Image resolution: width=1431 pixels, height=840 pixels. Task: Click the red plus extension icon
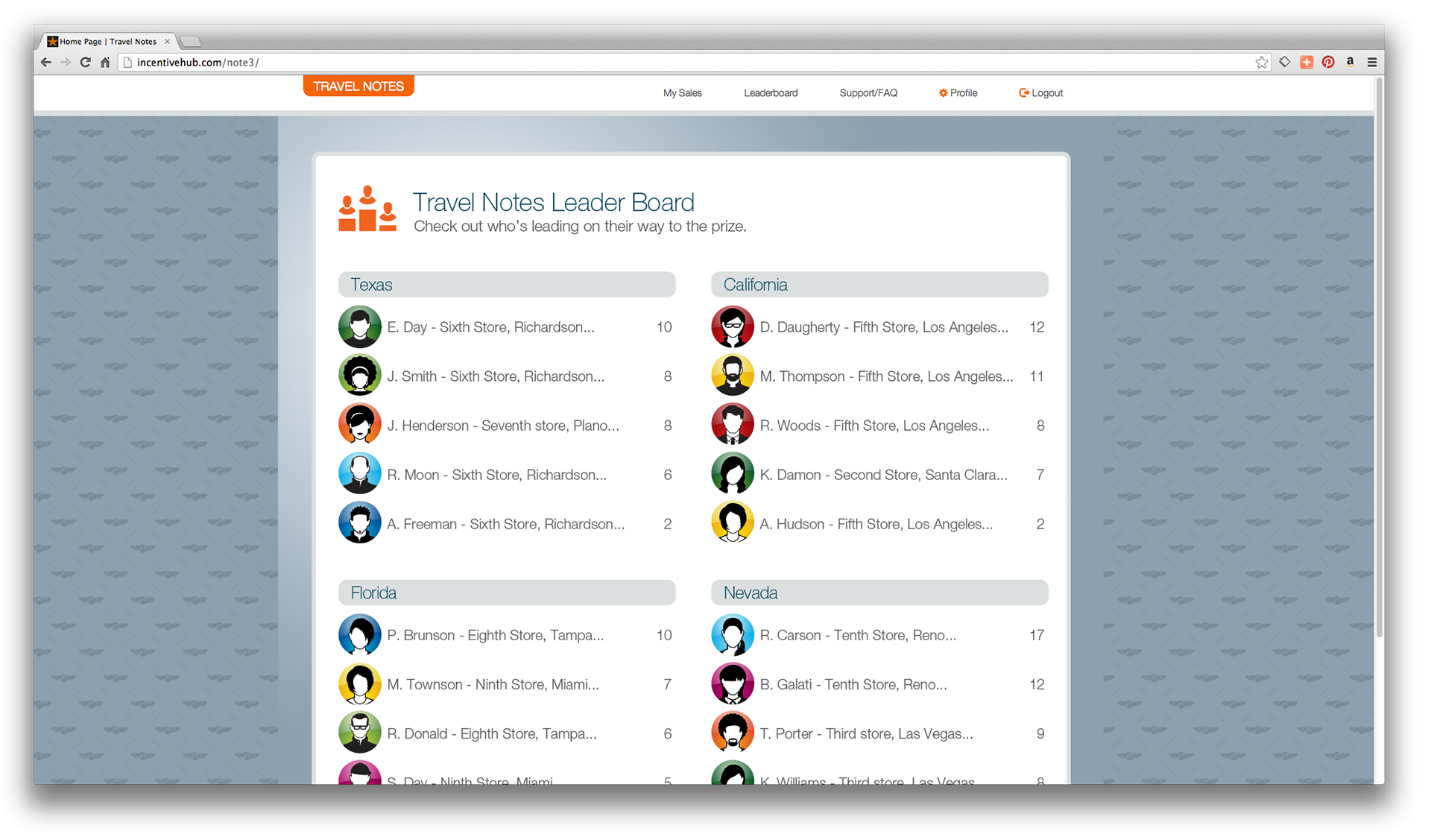[1307, 63]
